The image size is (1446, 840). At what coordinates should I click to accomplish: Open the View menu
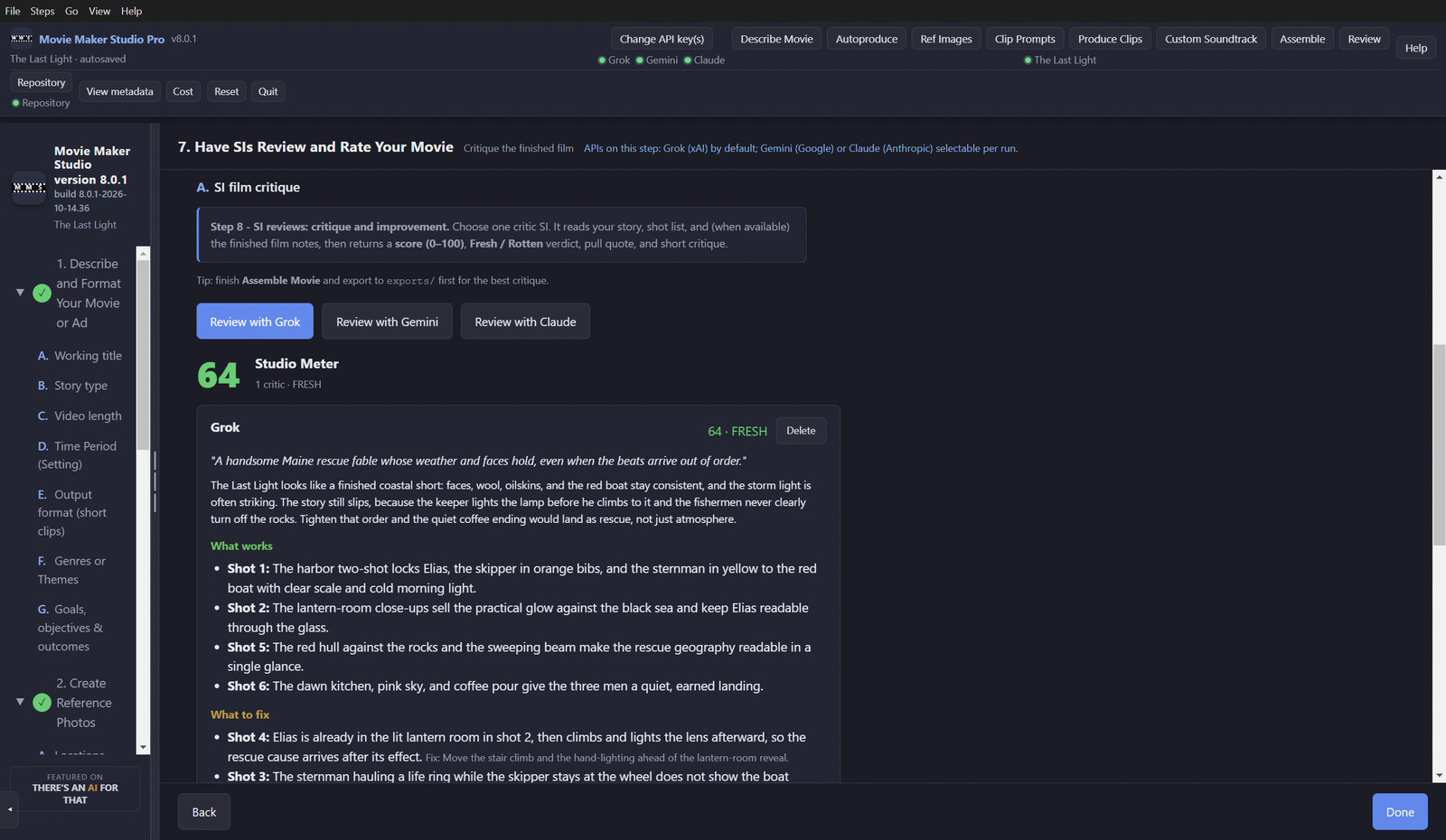tap(99, 11)
